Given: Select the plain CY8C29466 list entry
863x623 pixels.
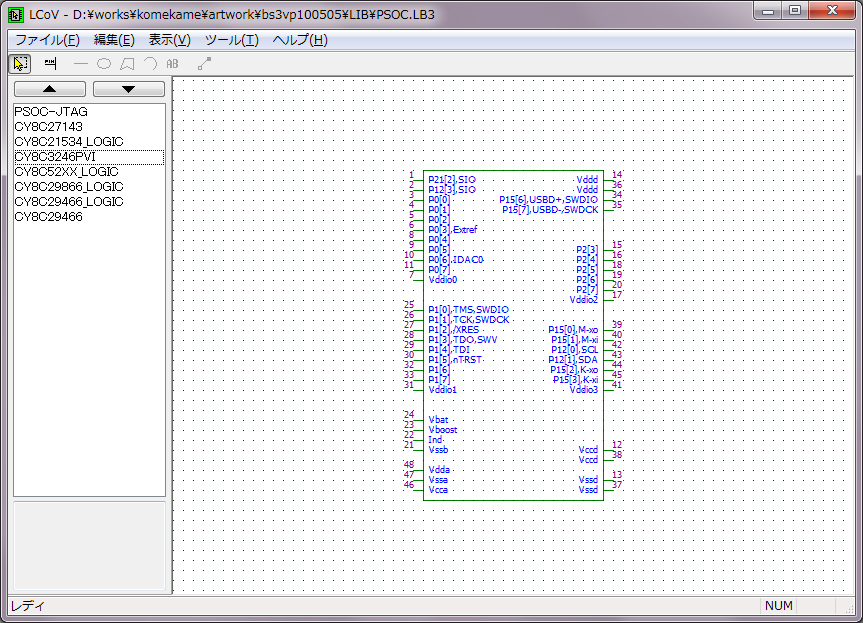Looking at the screenshot, I should coord(89,217).
